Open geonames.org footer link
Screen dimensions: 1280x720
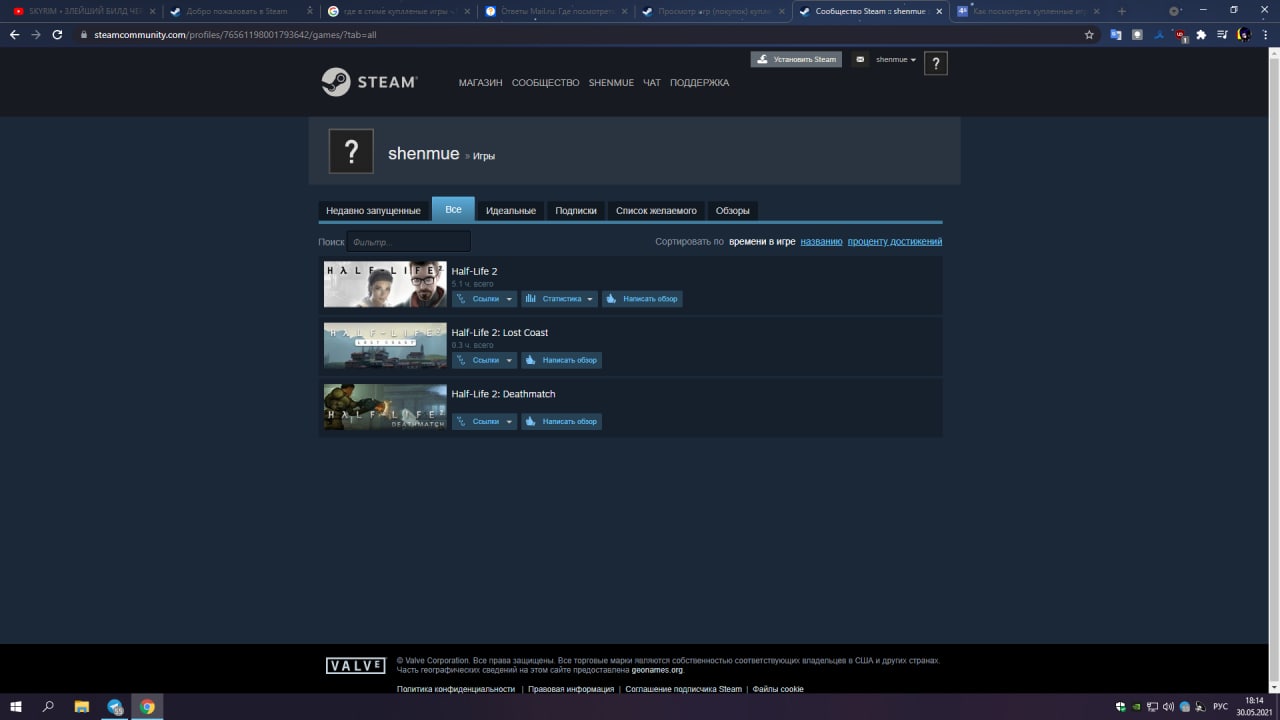pyautogui.click(x=657, y=670)
